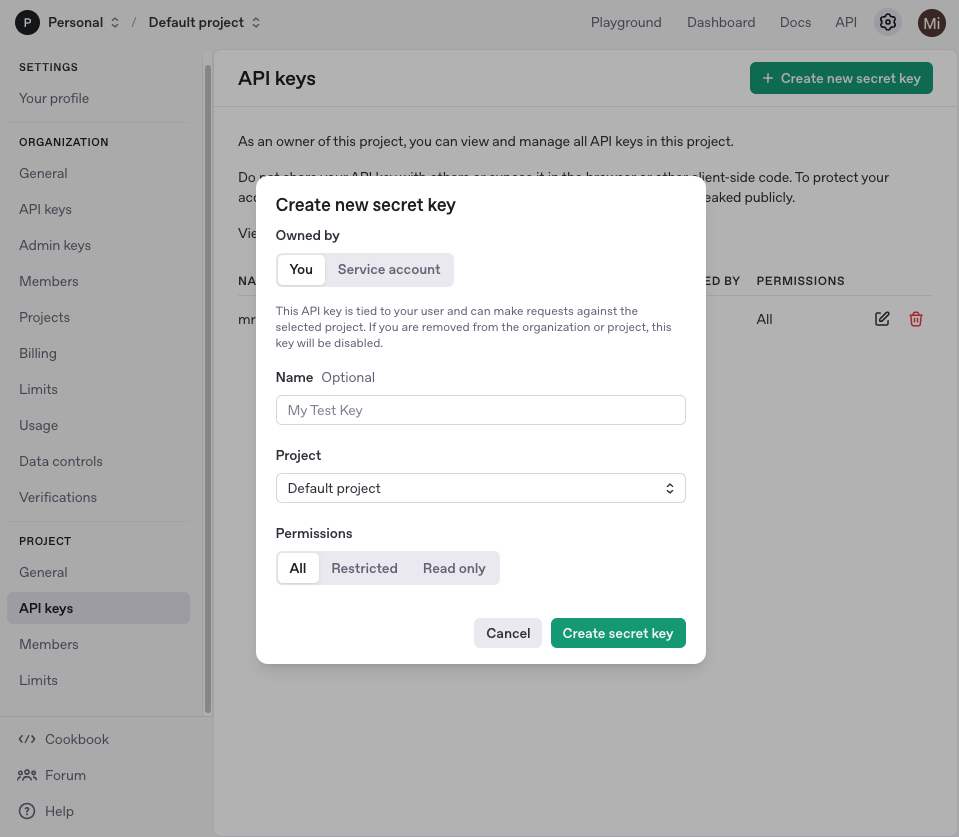Open the Forum people icon link
The image size is (959, 837).
[x=27, y=775]
